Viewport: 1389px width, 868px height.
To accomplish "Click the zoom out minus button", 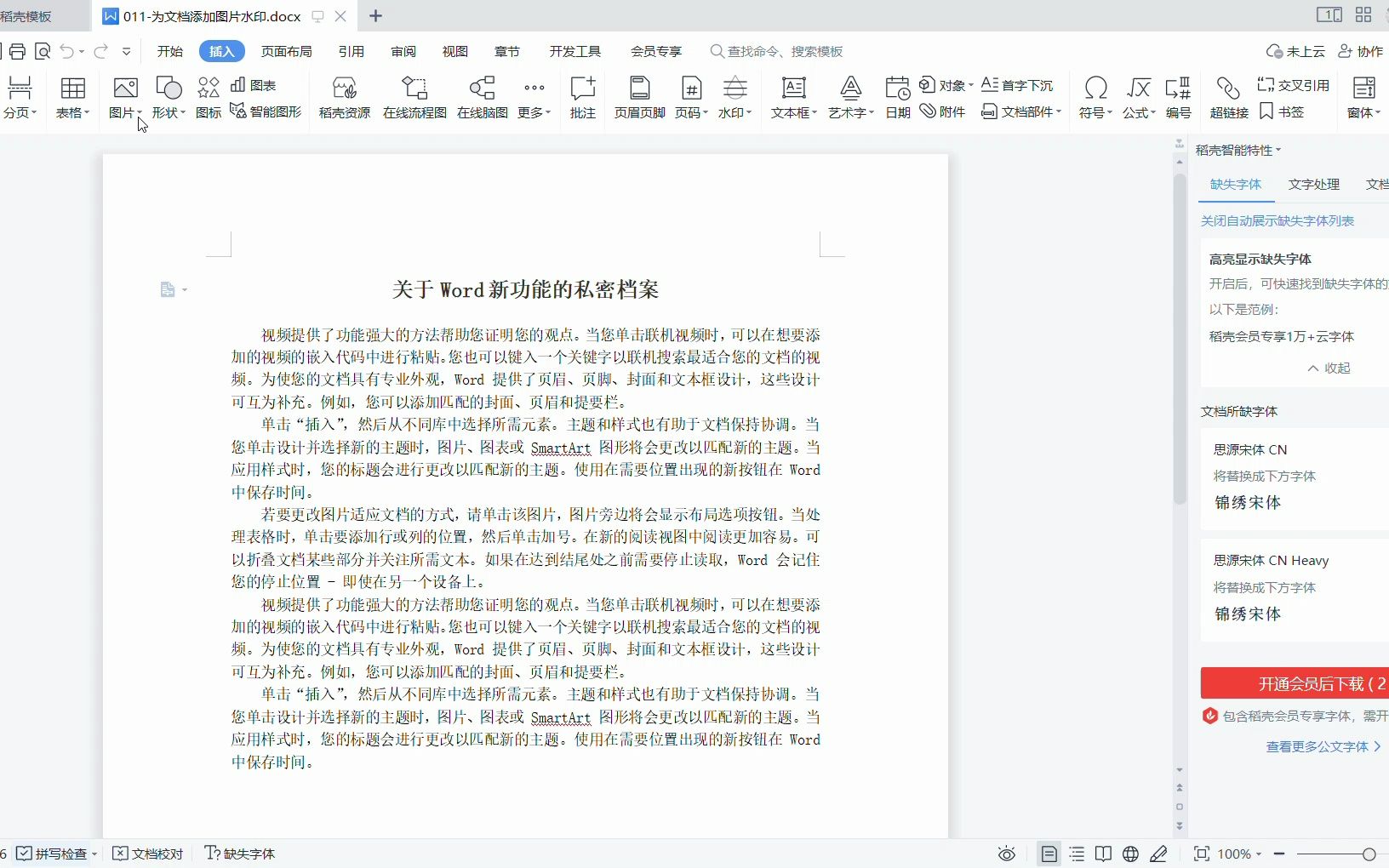I will [1279, 854].
